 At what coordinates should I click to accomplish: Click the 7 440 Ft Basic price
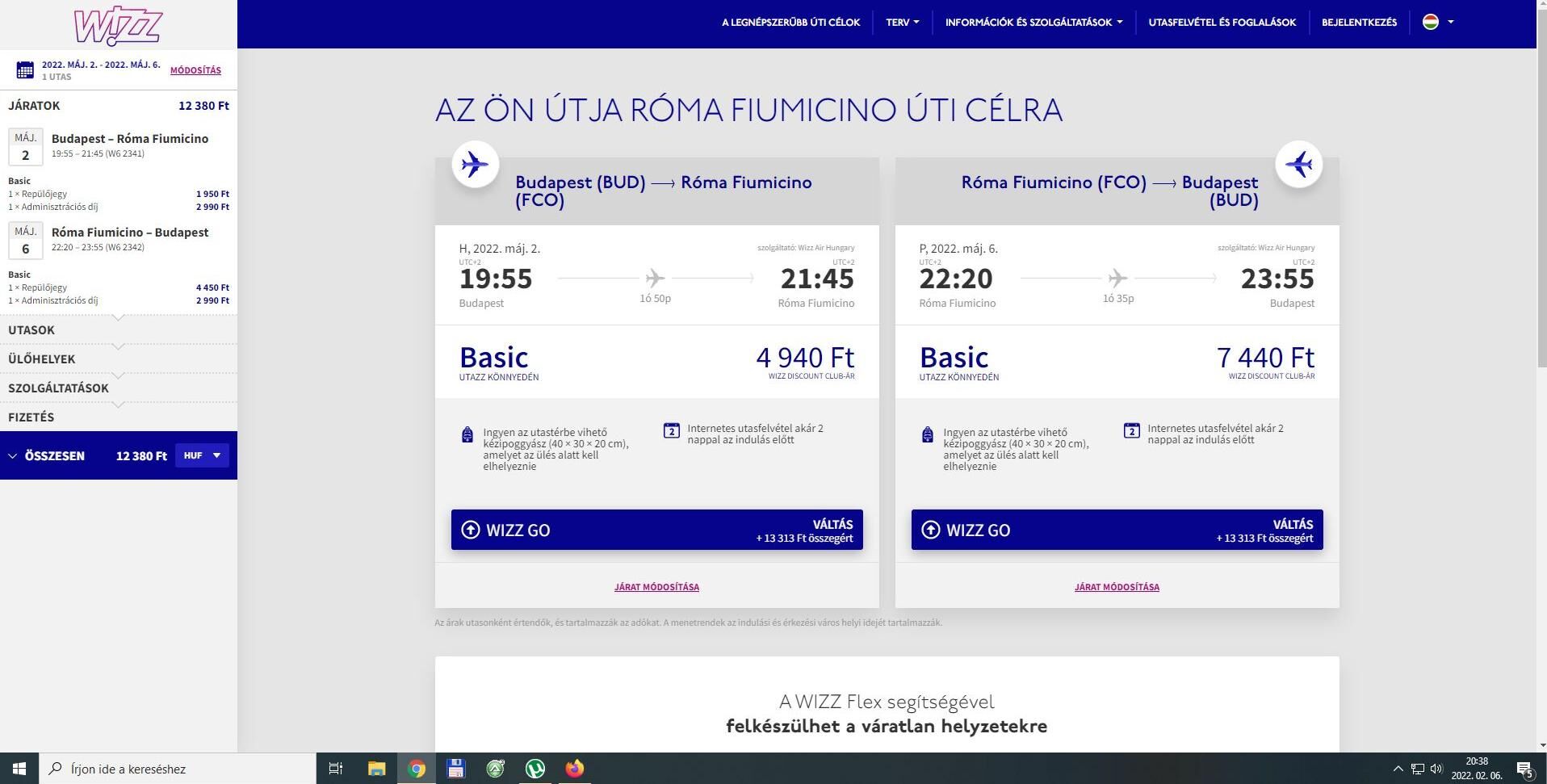(x=1265, y=357)
